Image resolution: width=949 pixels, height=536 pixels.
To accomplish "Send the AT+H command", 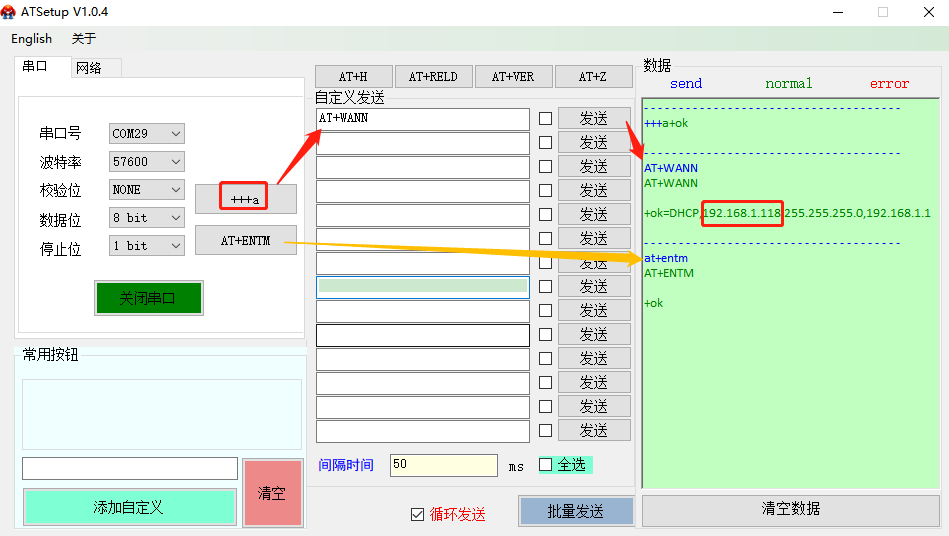I will tap(353, 77).
